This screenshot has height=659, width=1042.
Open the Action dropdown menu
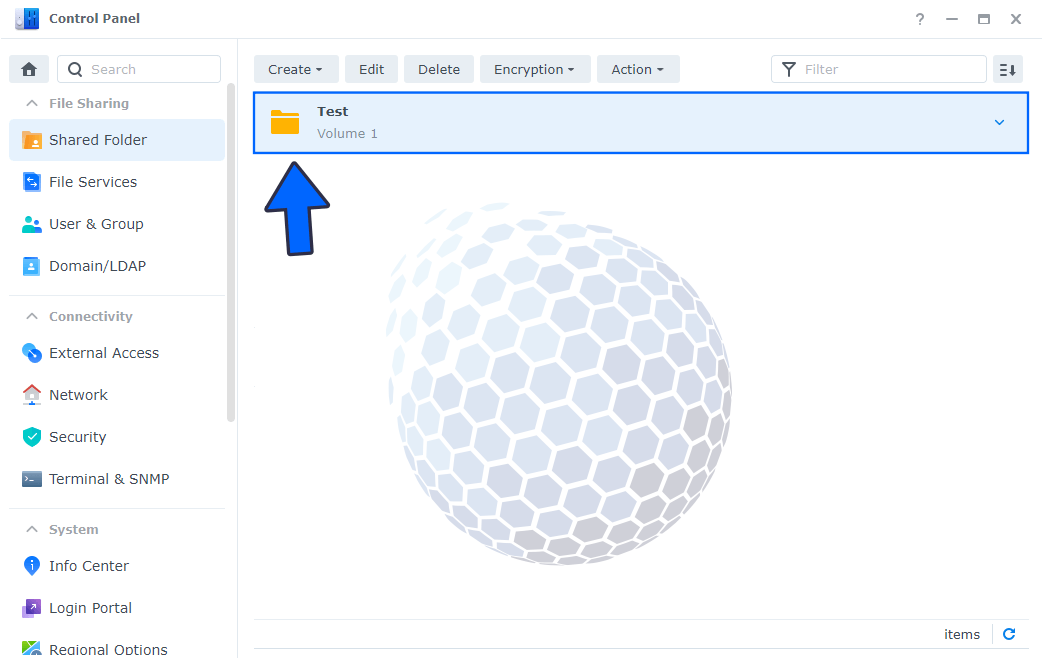coord(638,69)
